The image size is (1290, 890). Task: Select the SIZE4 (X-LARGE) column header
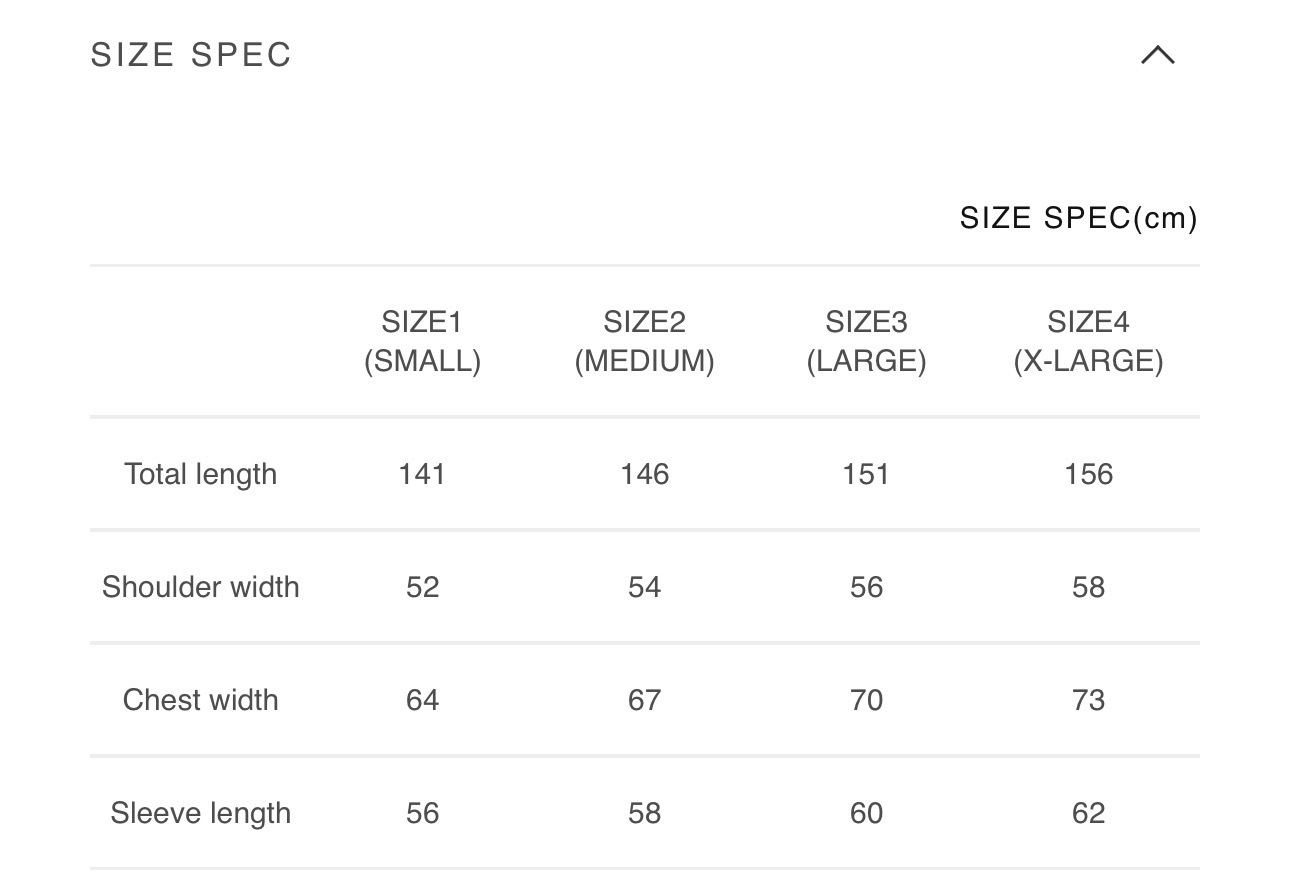(x=1088, y=342)
